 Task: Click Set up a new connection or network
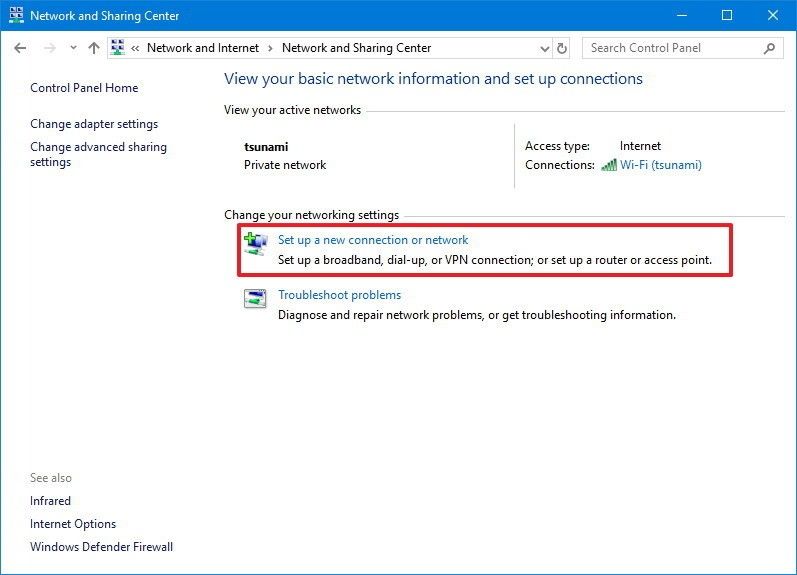(x=373, y=239)
